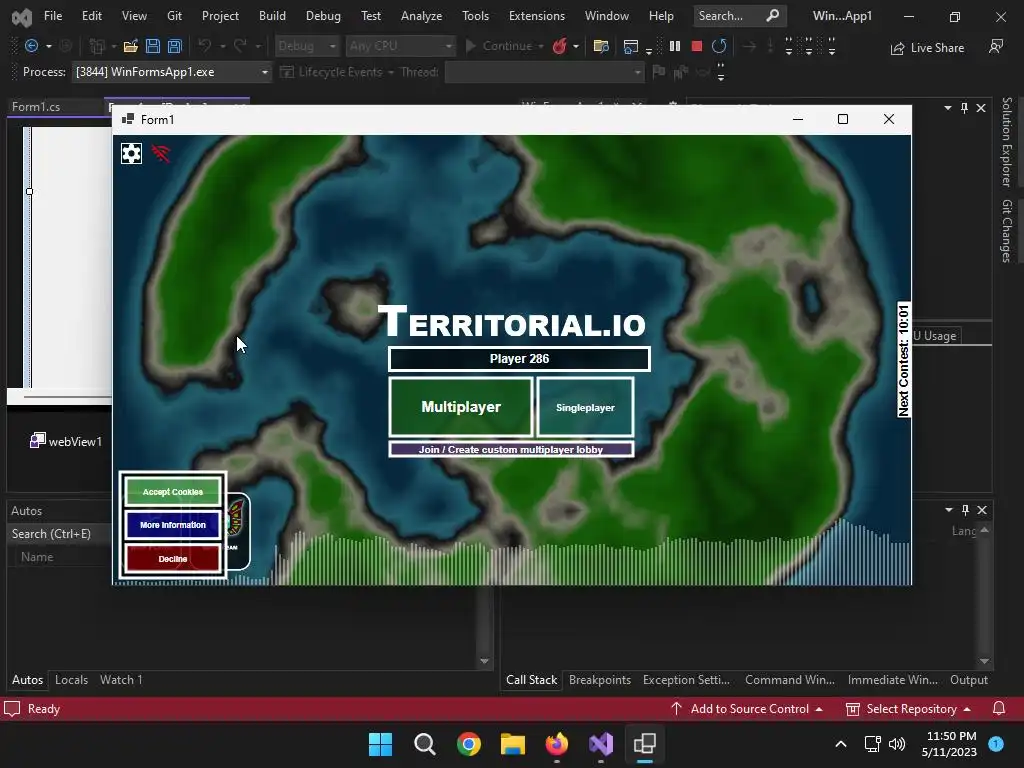Click the Live Share button
The height and width of the screenshot is (768, 1024).
coord(927,47)
